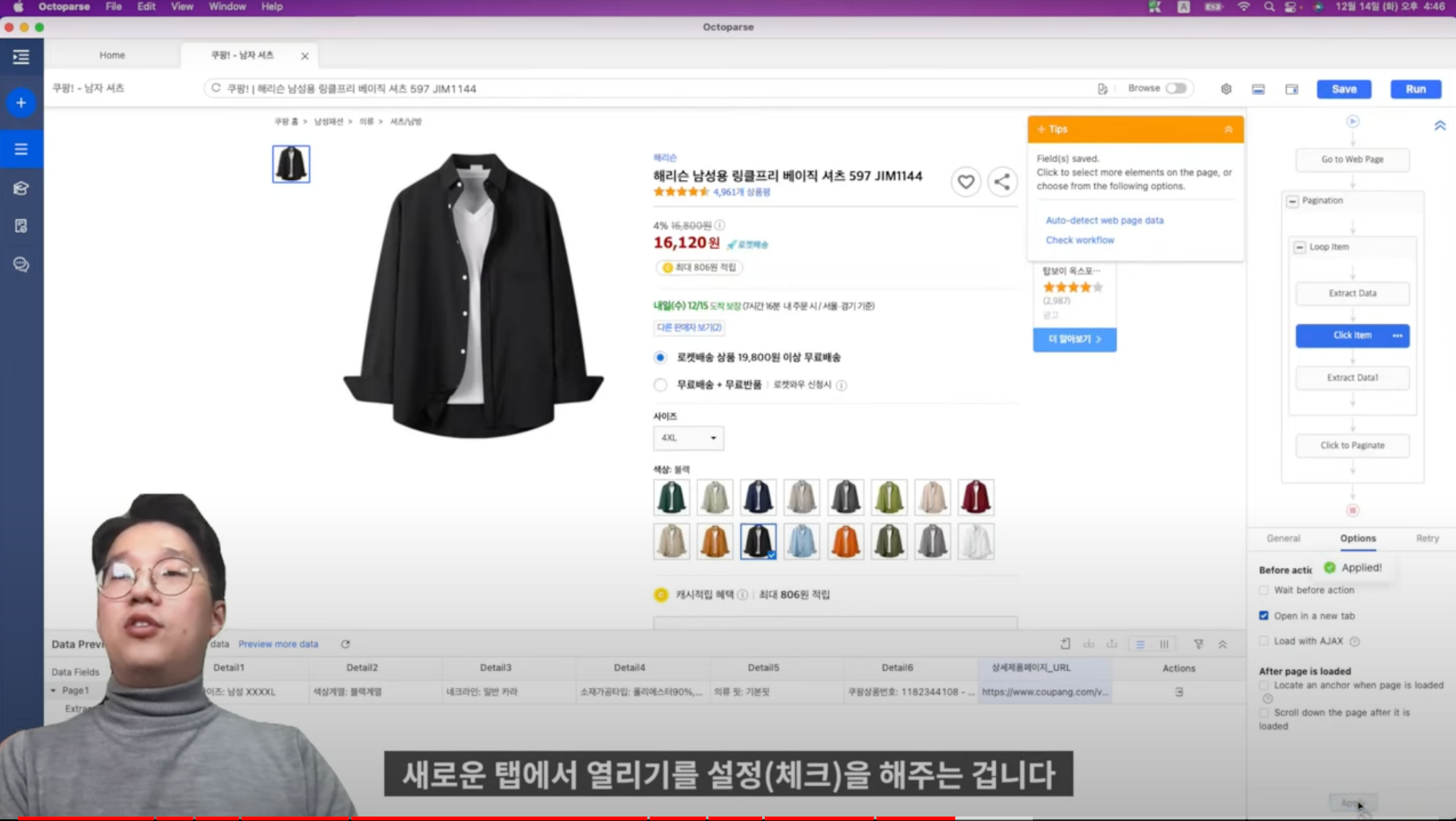The width and height of the screenshot is (1456, 821).
Task: Check Scroll down the page after loaded
Action: (x=1263, y=712)
